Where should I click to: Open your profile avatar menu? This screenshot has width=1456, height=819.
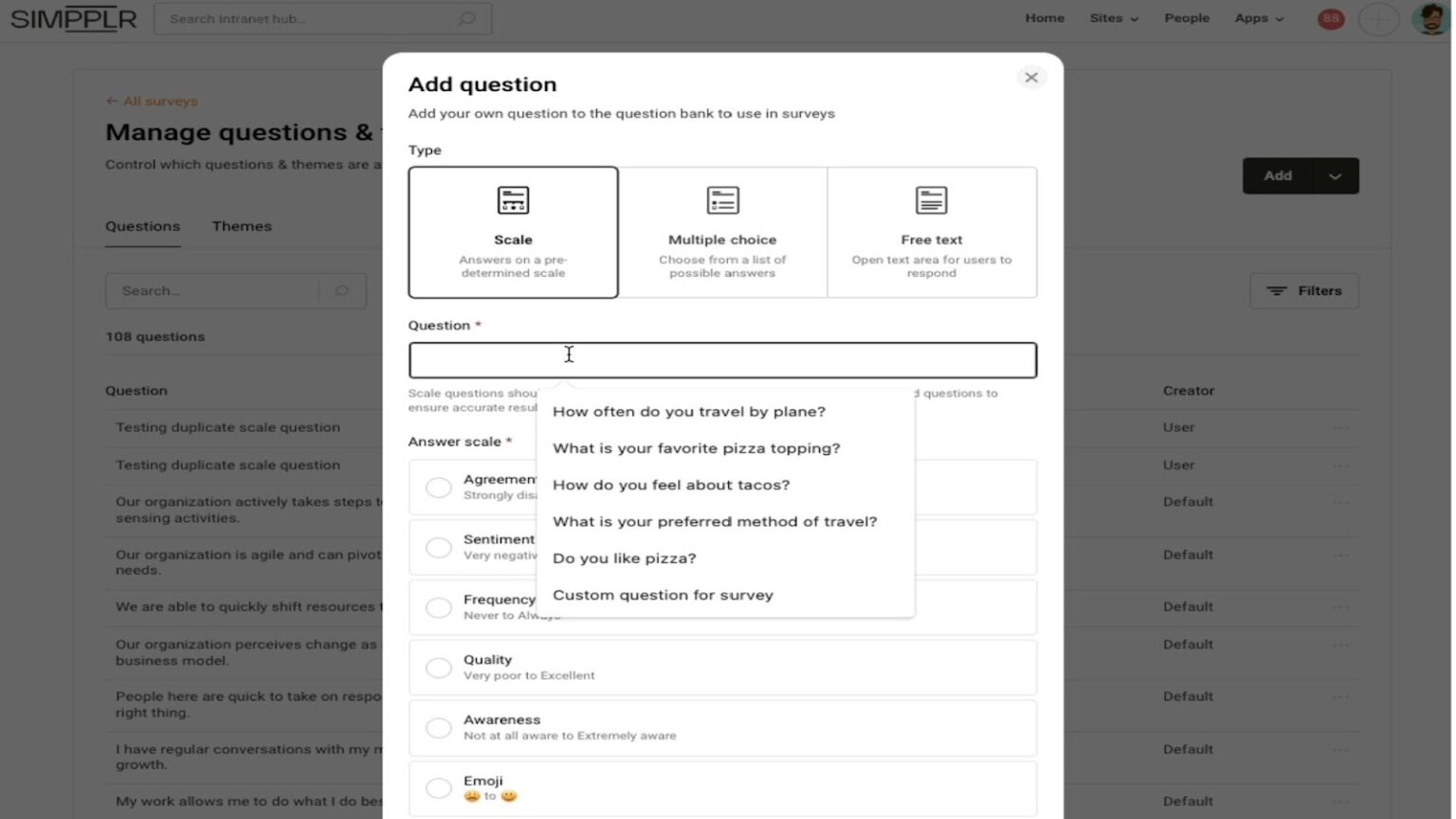point(1428,18)
